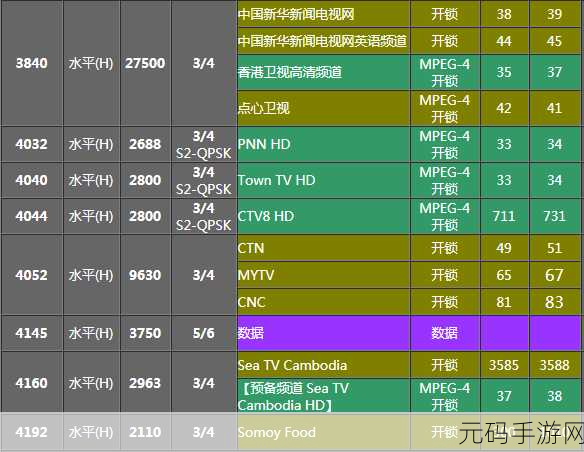Select value 51 in the CTN row
Viewport: 584px width, 452px height.
point(554,248)
